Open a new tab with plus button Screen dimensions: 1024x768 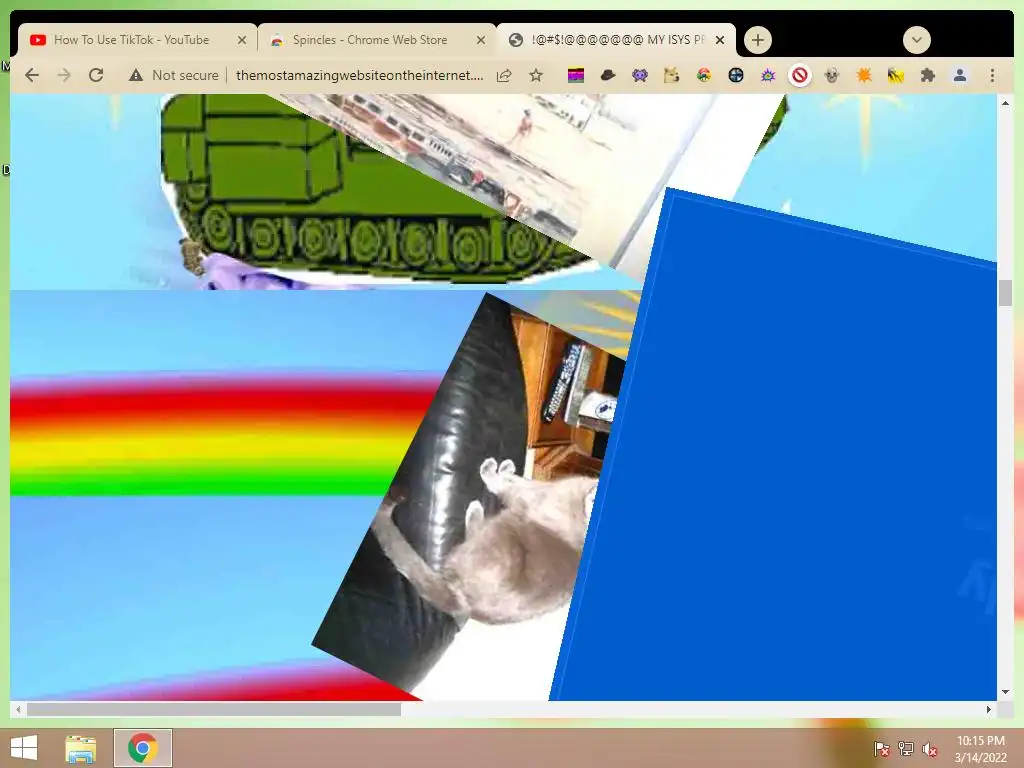(758, 40)
